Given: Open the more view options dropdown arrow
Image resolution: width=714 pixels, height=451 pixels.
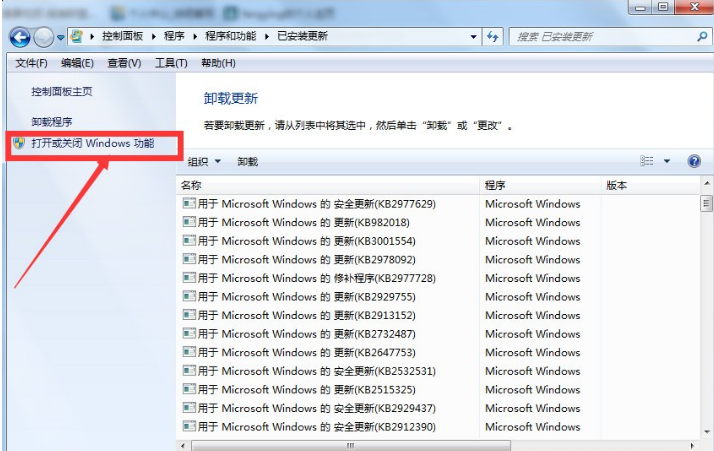Looking at the screenshot, I should pyautogui.click(x=667, y=161).
